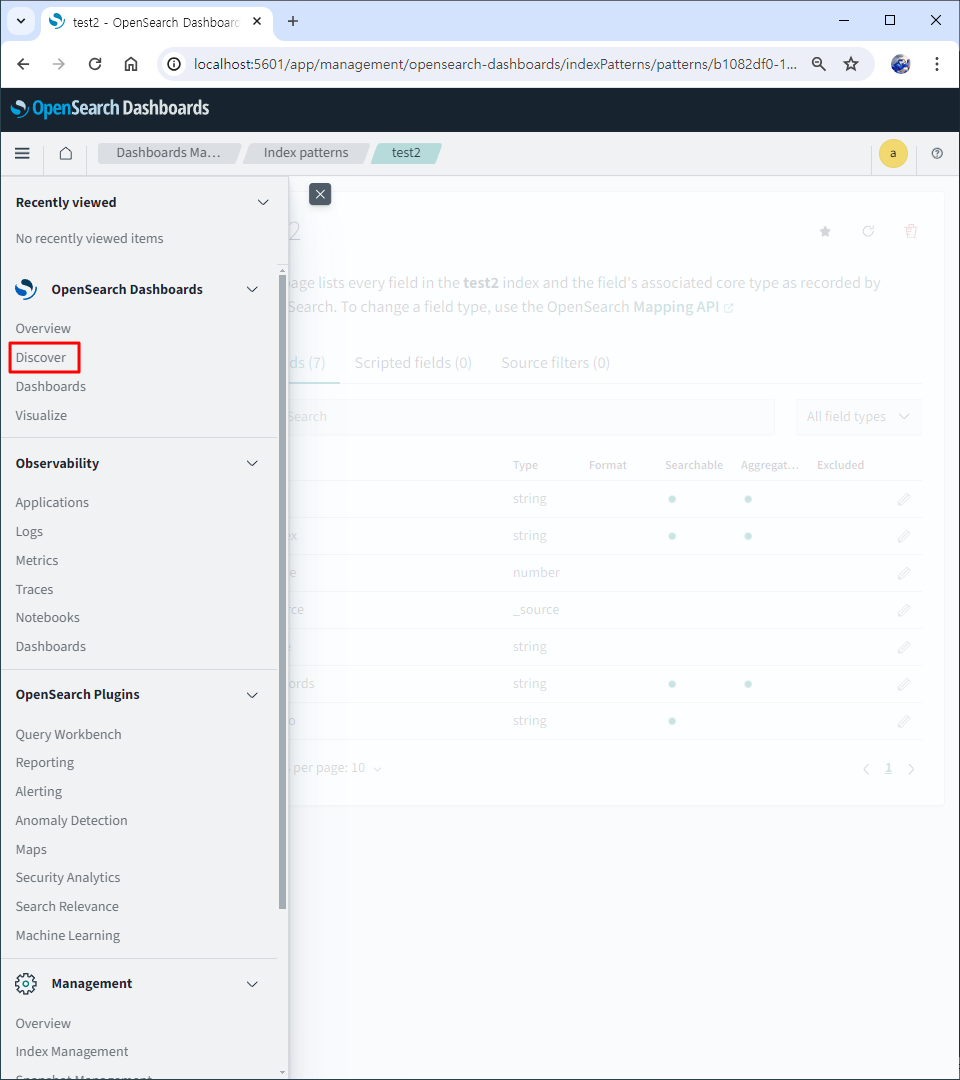Open the hamburger navigation menu
The image size is (960, 1080).
(22, 153)
